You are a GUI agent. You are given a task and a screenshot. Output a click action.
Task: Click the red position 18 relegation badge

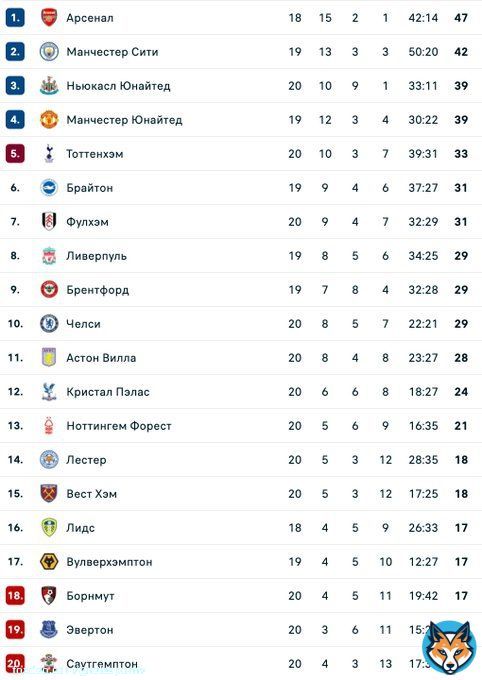pos(15,595)
